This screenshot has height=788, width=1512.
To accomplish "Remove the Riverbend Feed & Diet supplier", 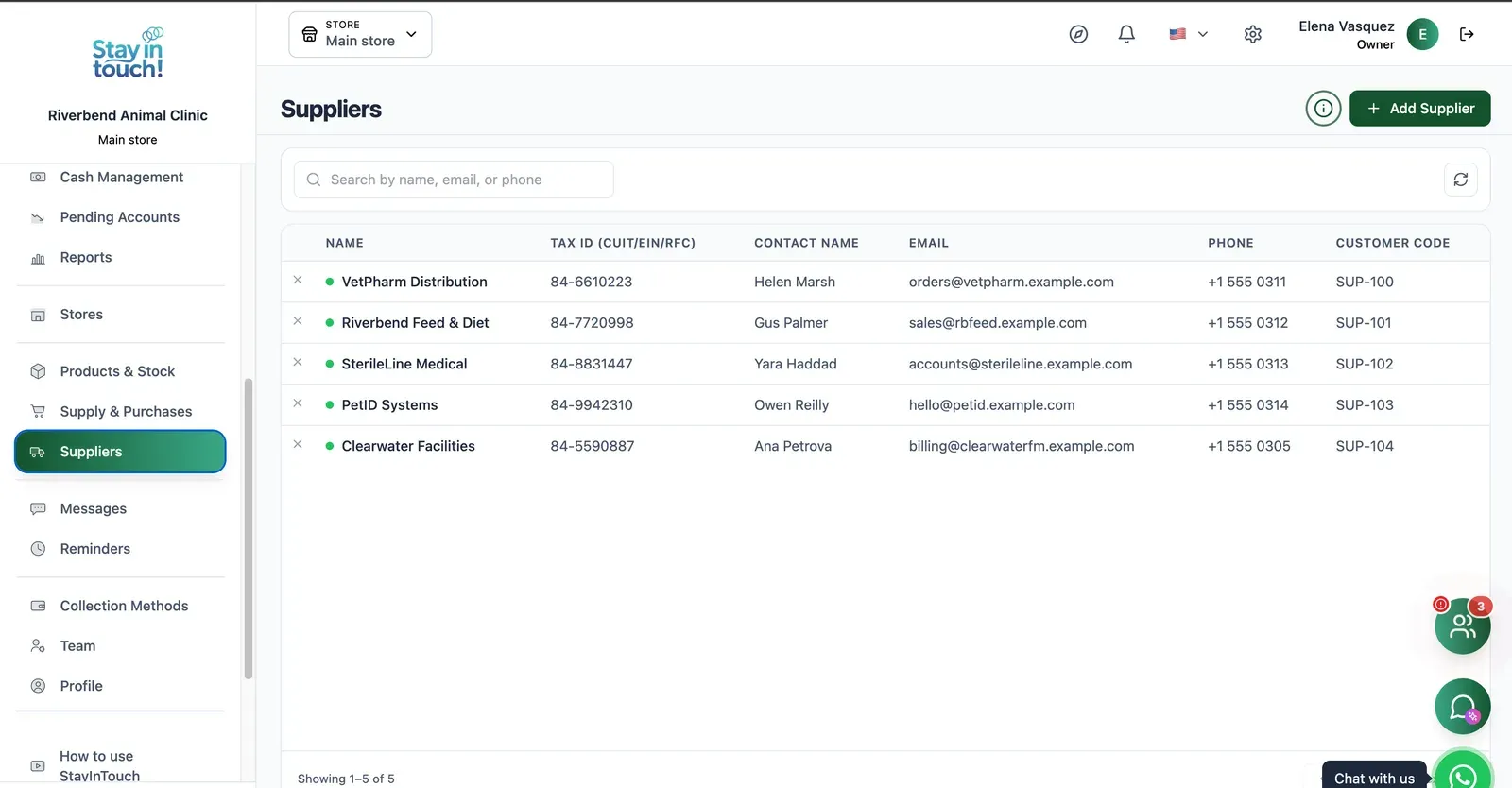I will tap(298, 321).
